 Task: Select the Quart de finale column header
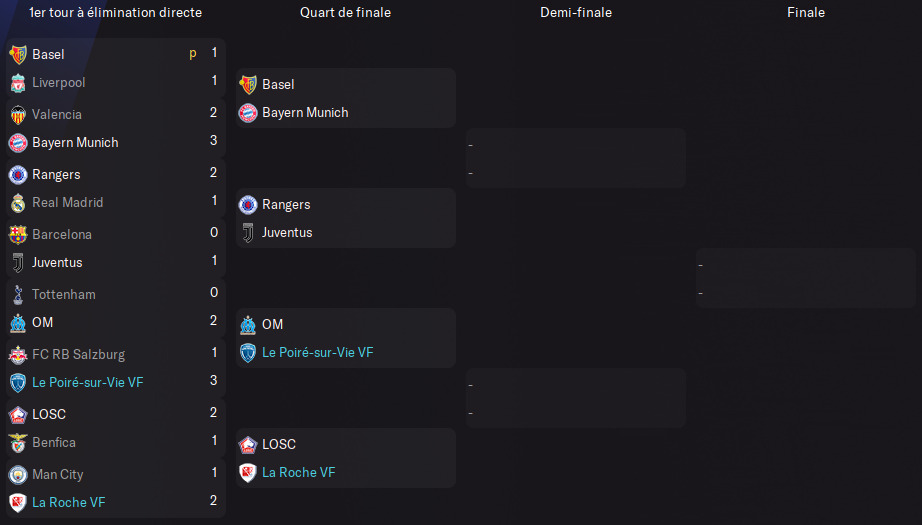pyautogui.click(x=345, y=13)
